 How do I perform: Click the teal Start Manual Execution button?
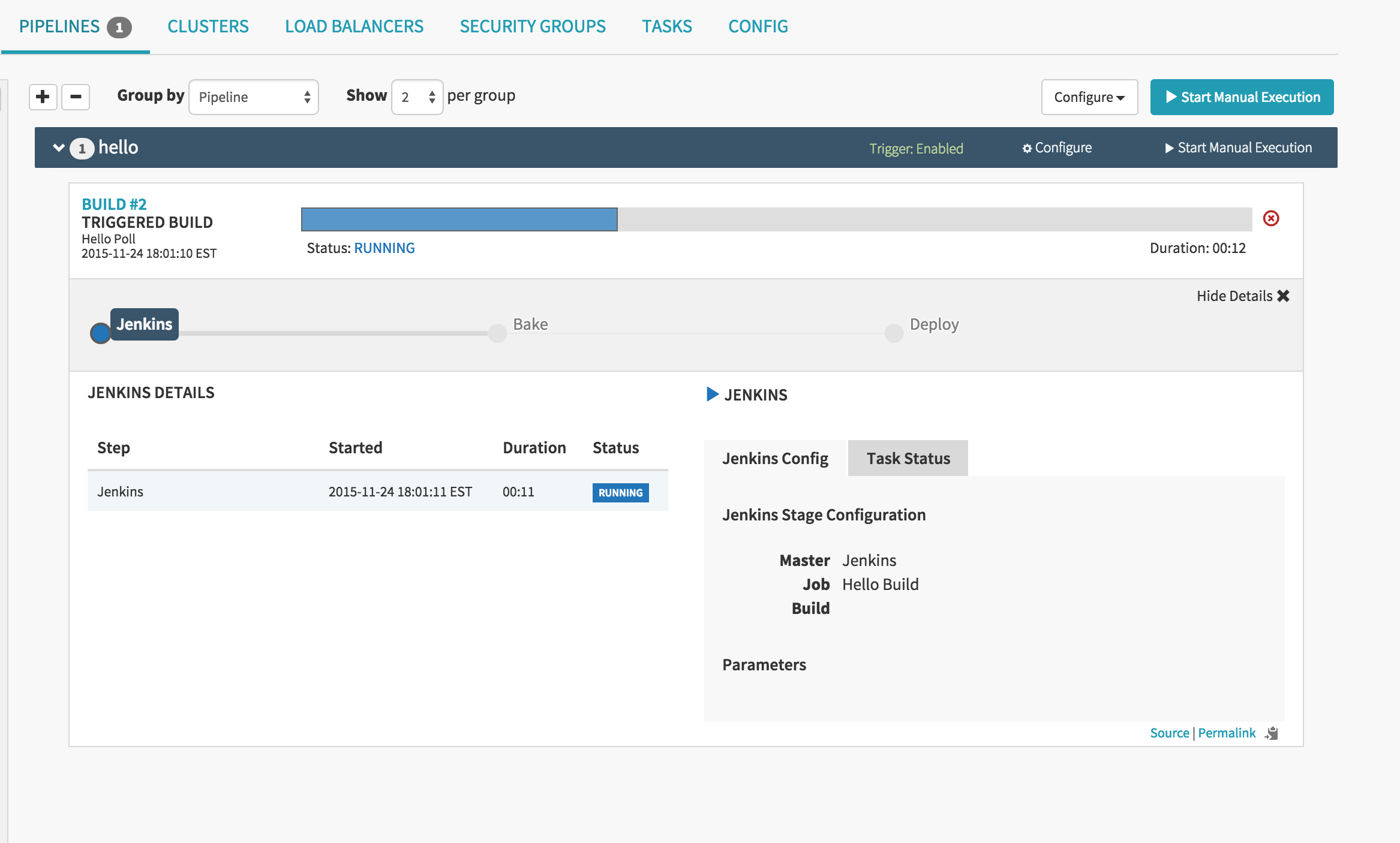click(1242, 97)
